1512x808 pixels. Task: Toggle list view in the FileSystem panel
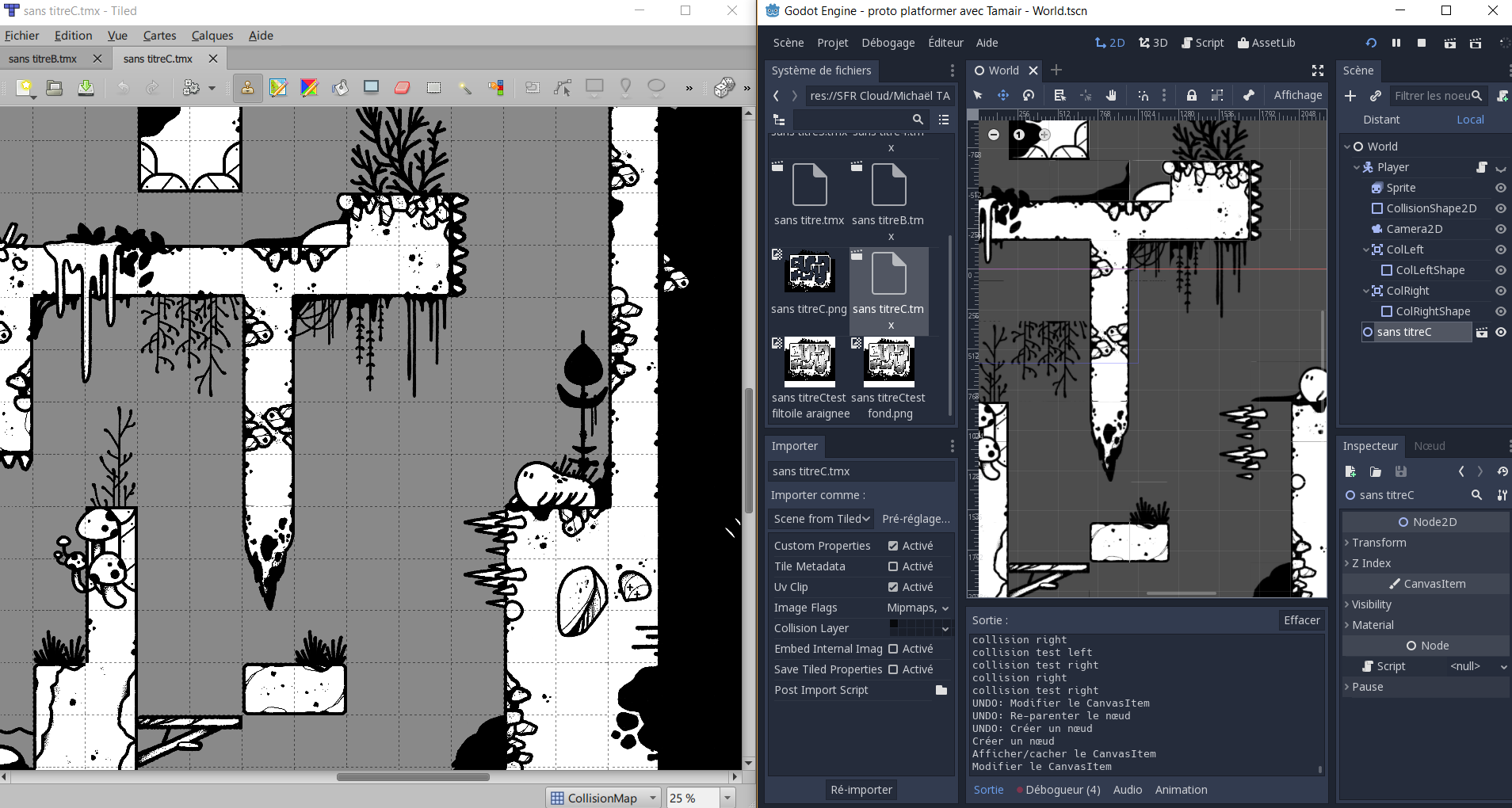pyautogui.click(x=944, y=120)
